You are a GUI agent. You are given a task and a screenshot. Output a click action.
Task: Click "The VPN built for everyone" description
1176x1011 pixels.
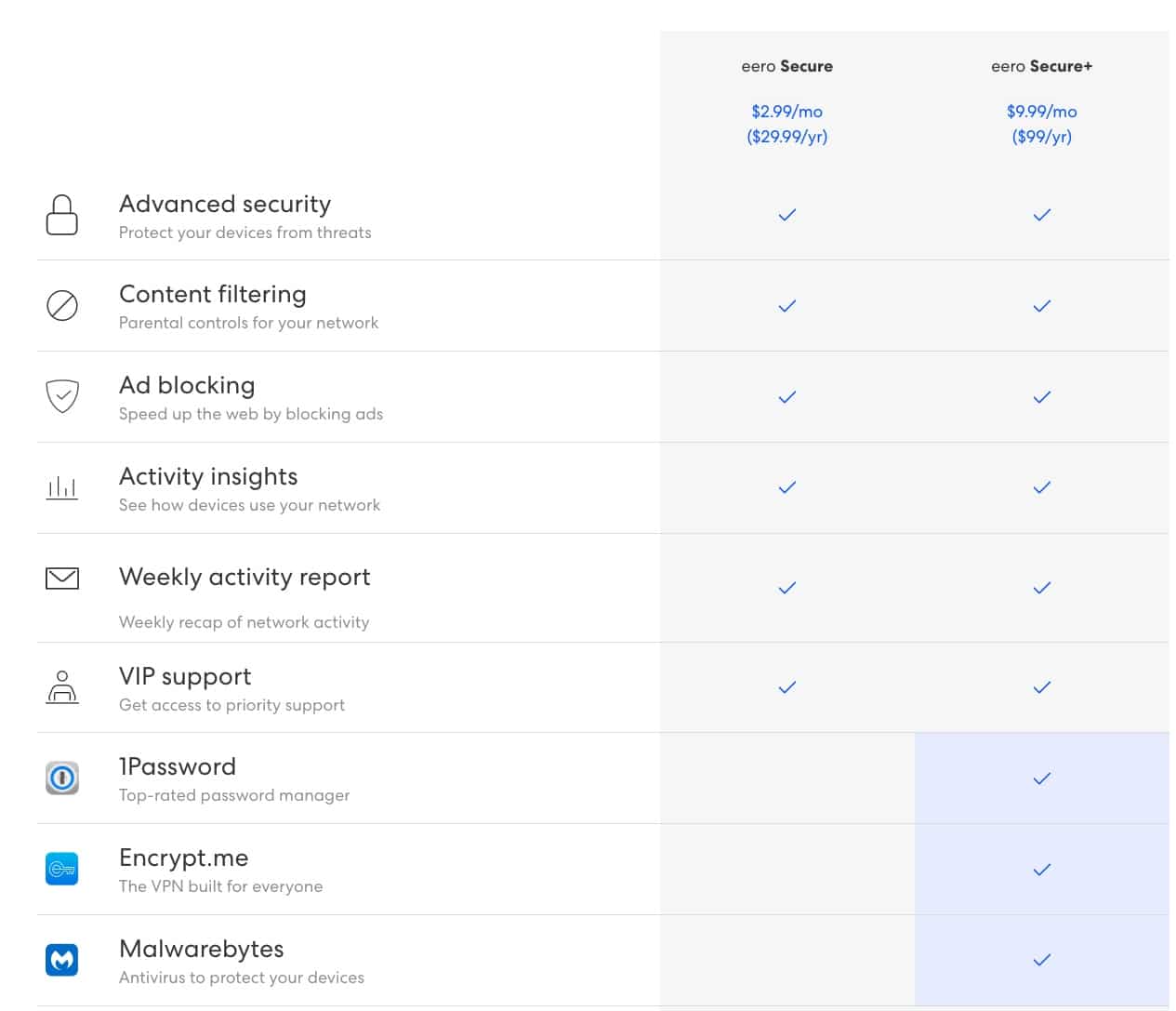221,886
